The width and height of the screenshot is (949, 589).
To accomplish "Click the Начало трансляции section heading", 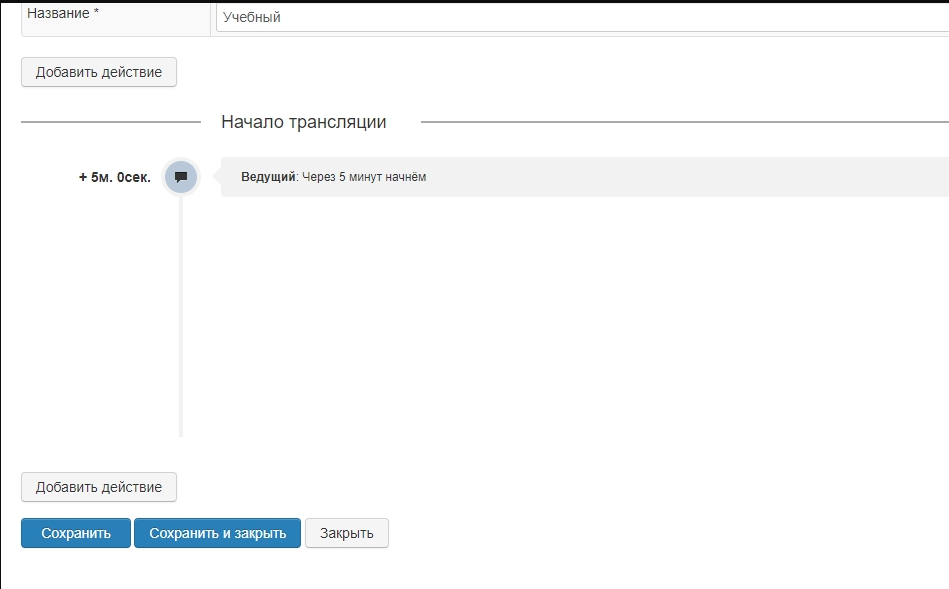I will (304, 122).
